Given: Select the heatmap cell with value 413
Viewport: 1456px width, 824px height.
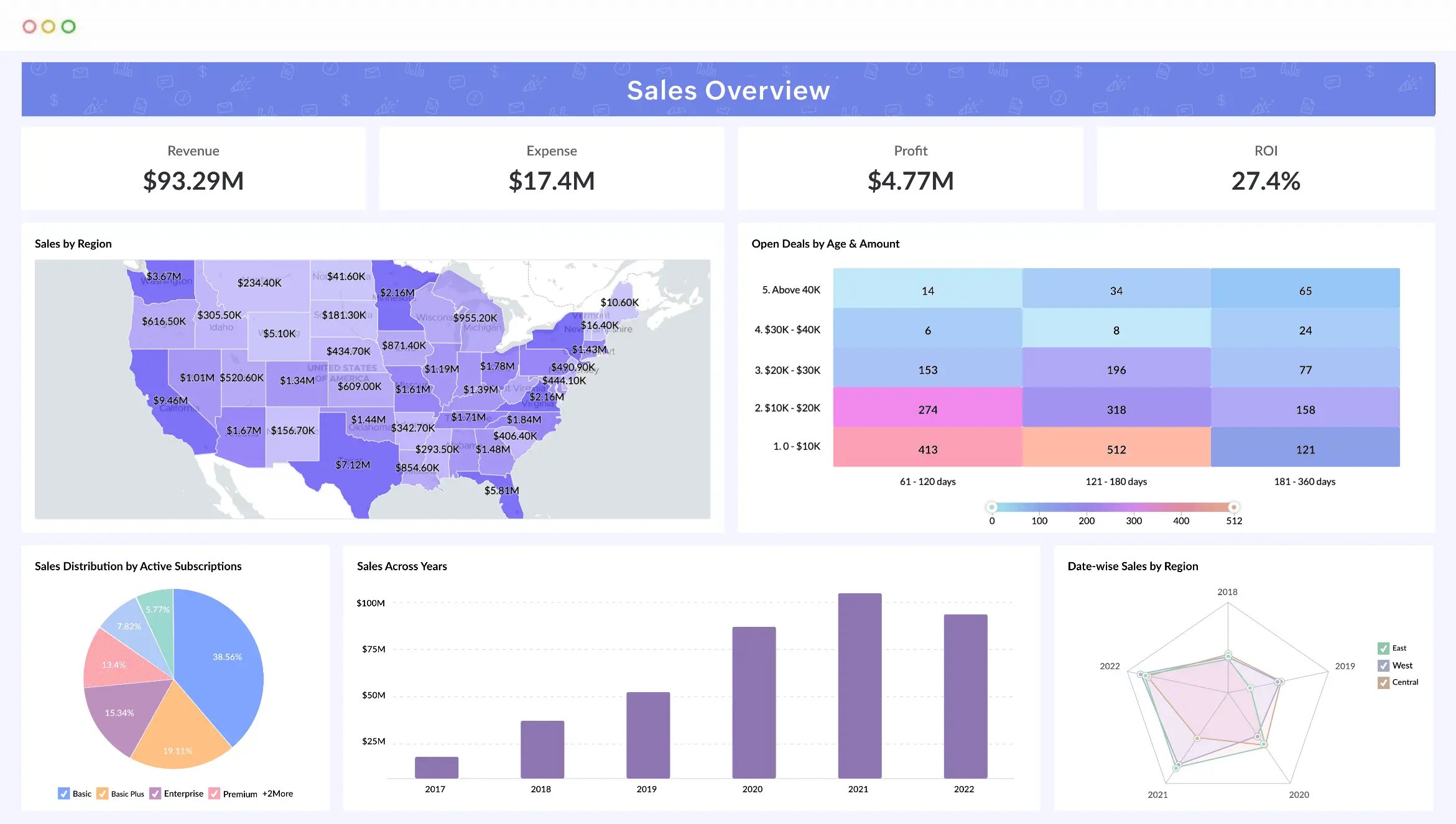Looking at the screenshot, I should pyautogui.click(x=927, y=449).
